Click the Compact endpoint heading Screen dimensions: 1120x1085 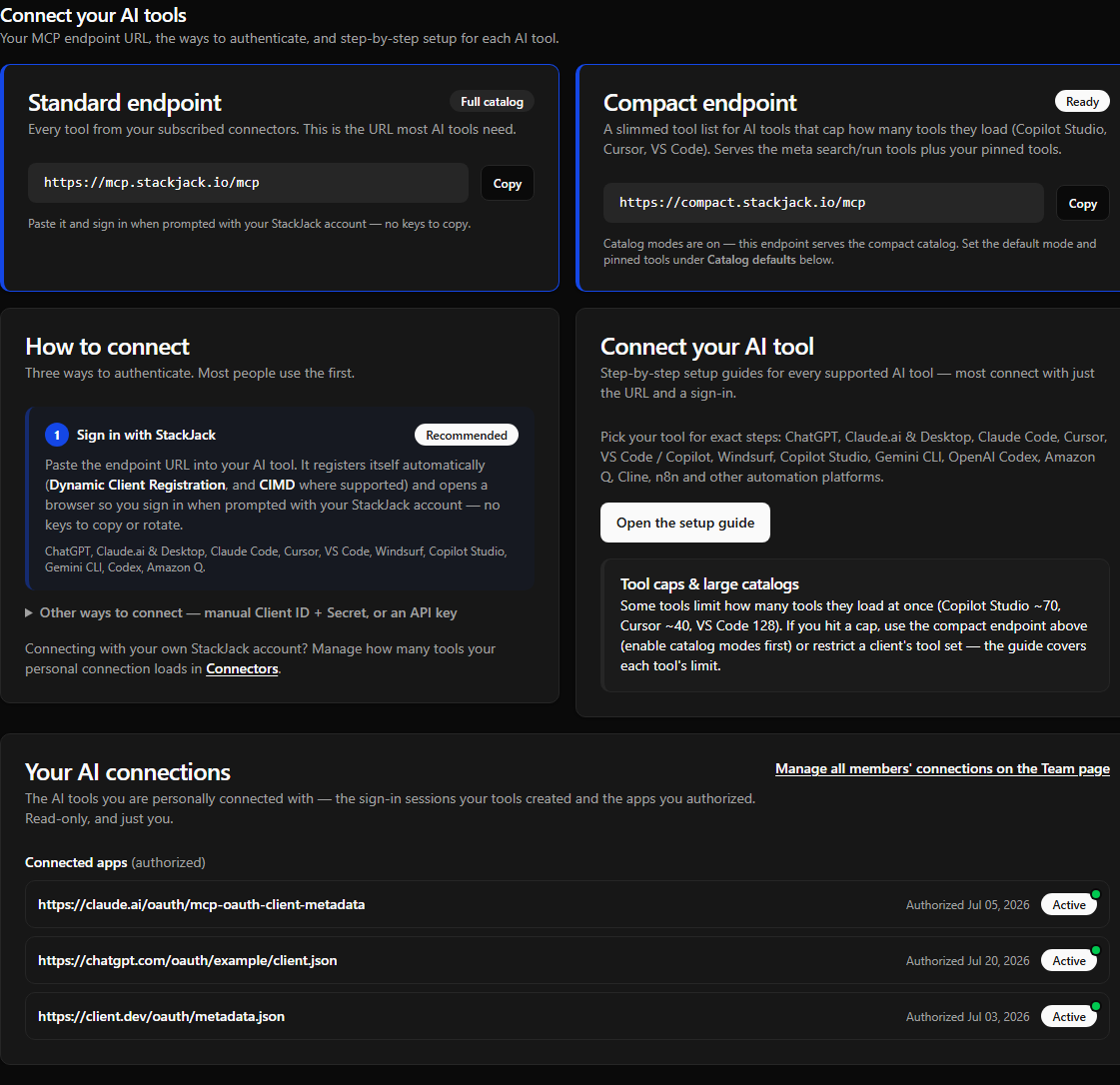pyautogui.click(x=700, y=103)
